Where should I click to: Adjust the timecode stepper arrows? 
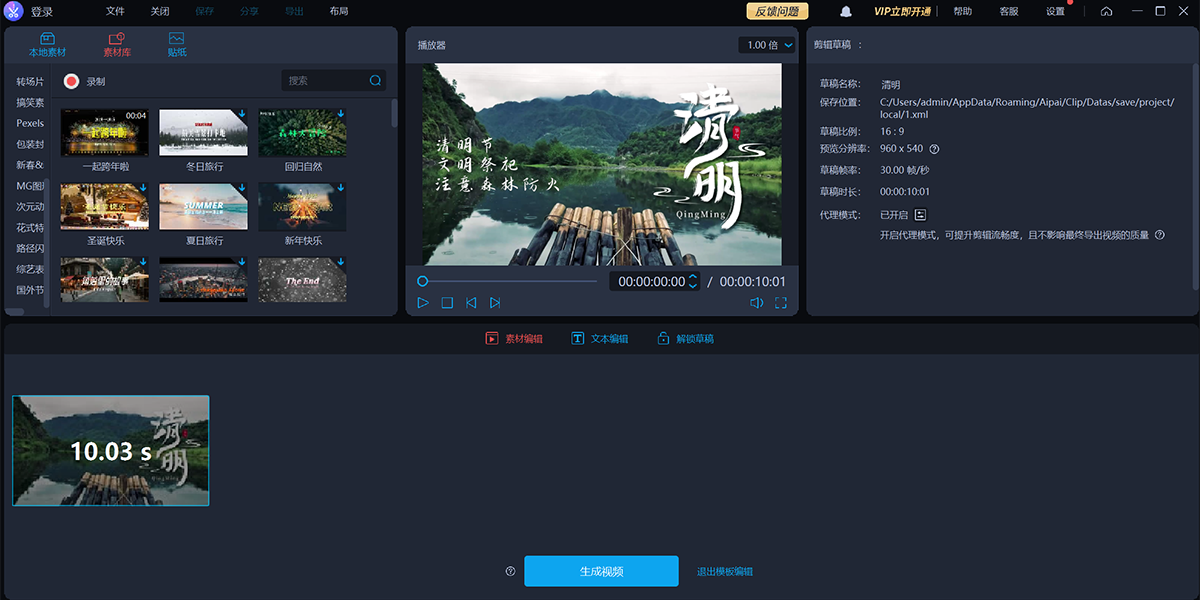coord(693,282)
